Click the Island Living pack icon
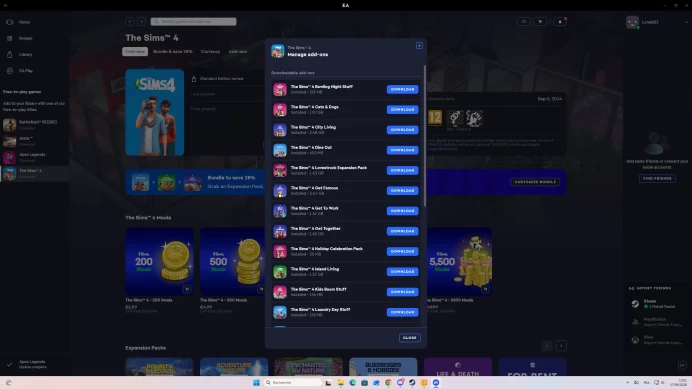 click(280, 272)
